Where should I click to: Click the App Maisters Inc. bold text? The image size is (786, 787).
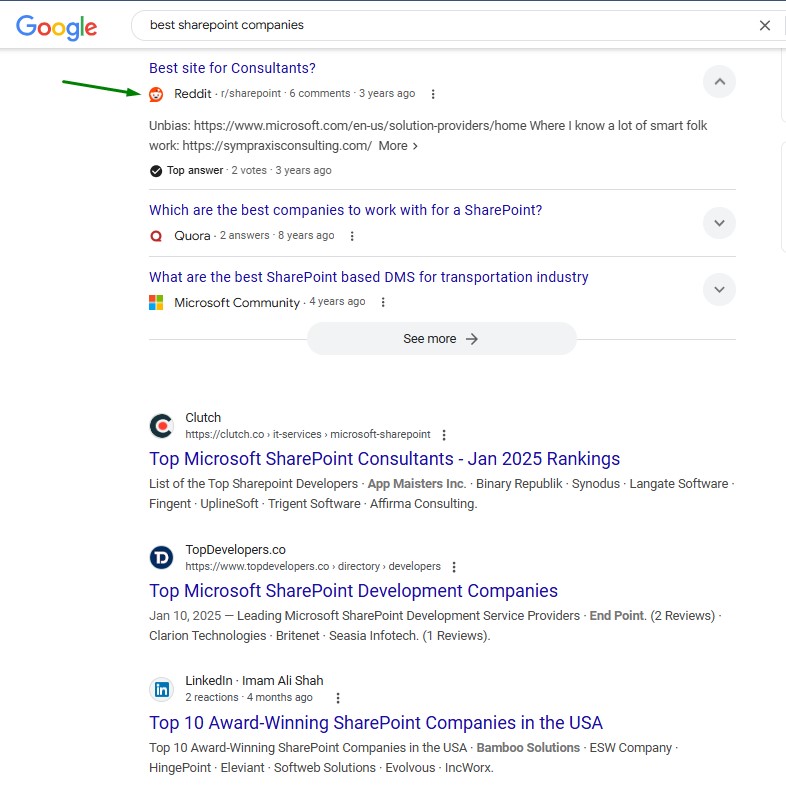[417, 484]
